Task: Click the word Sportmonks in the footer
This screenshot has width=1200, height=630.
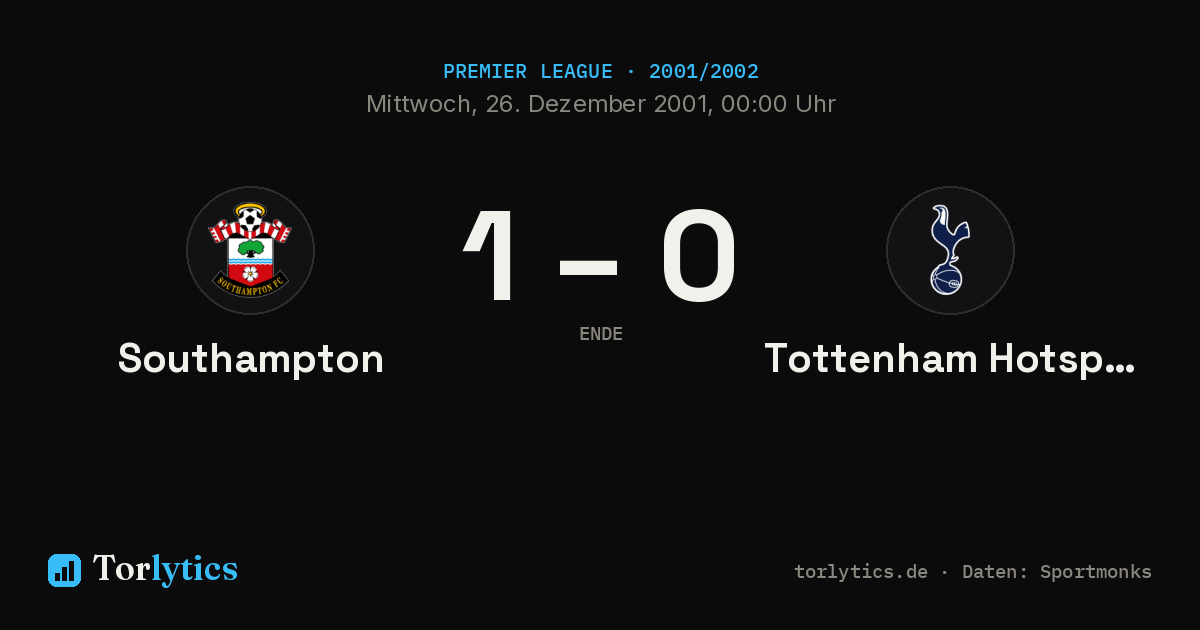Action: coord(1096,572)
